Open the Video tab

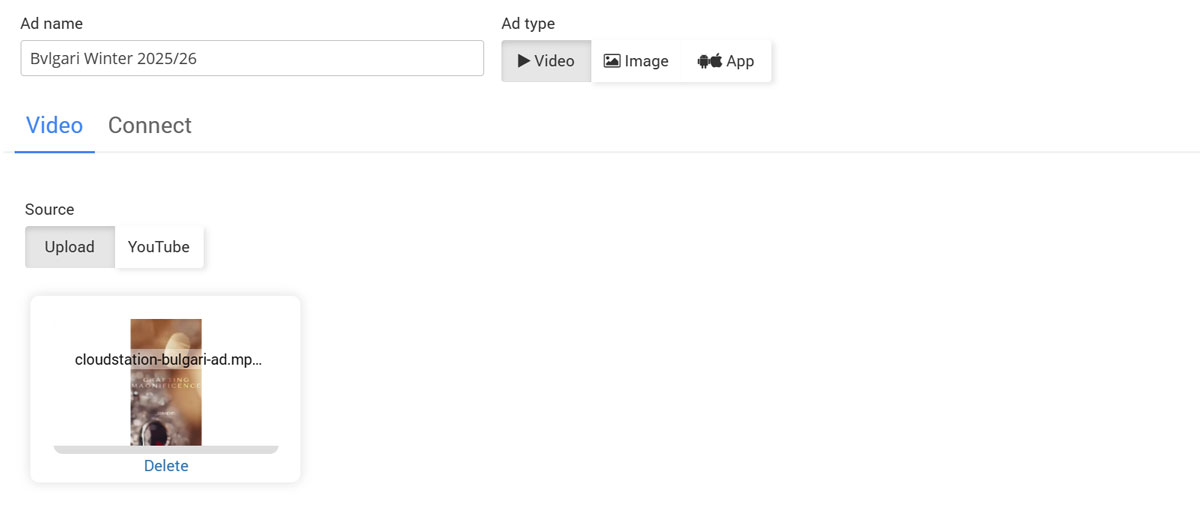(54, 126)
